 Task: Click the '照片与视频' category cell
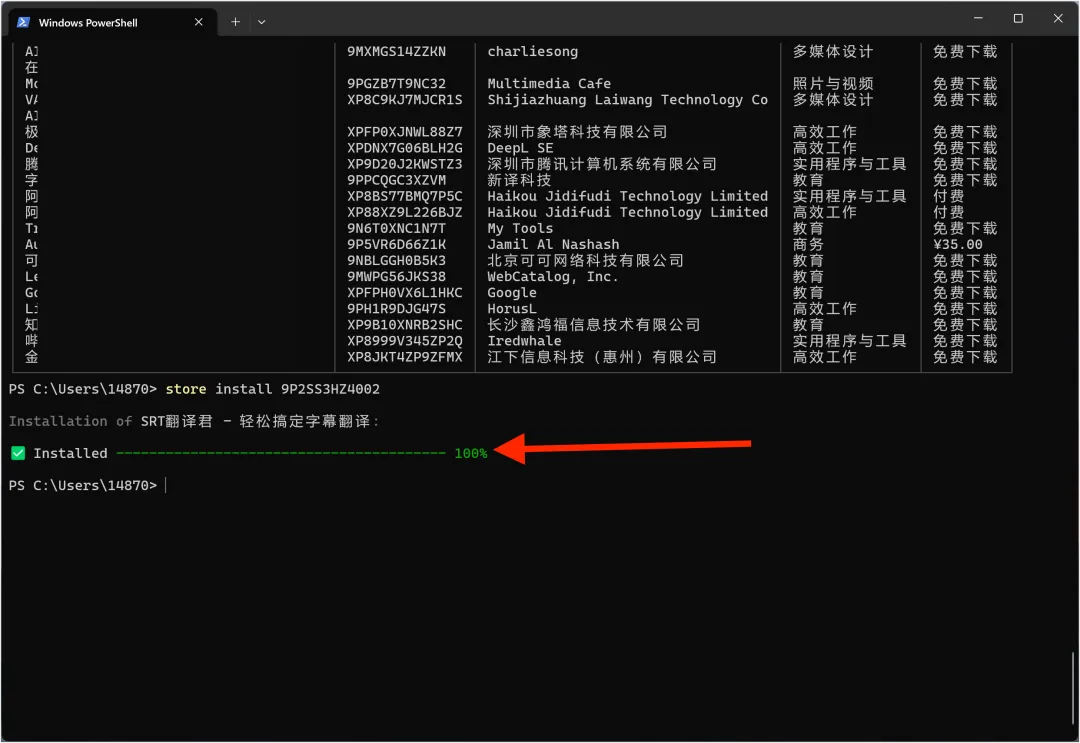[833, 83]
